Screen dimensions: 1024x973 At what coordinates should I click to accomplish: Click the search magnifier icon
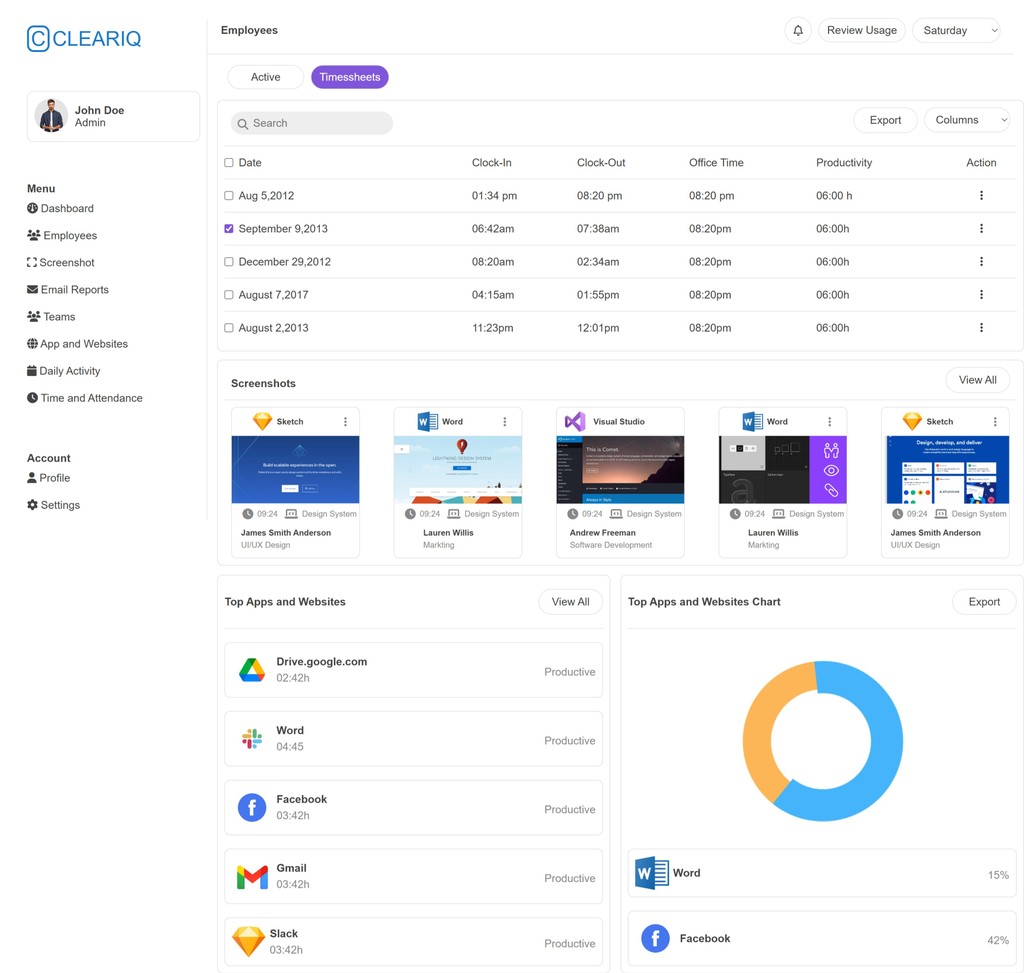pos(242,123)
